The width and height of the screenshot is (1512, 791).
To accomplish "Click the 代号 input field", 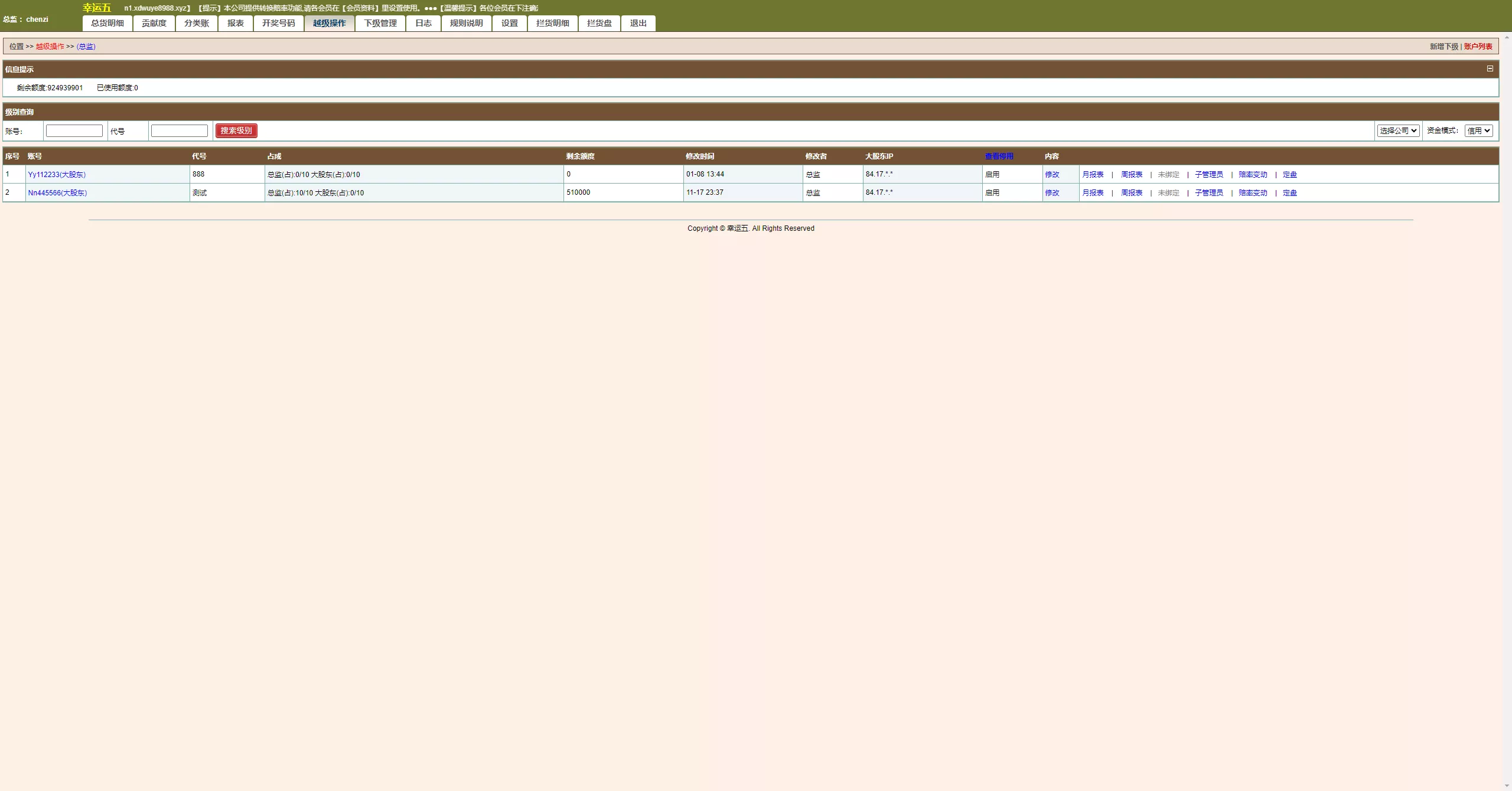I will (179, 130).
